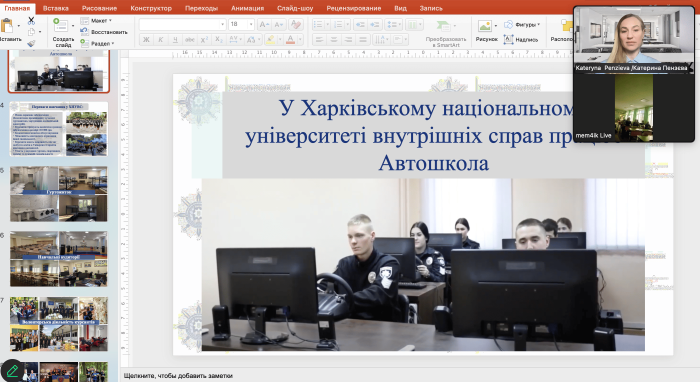The height and width of the screenshot is (382, 700).
Task: Select slide 7 volunteer activity thumbnail
Action: click(58, 324)
